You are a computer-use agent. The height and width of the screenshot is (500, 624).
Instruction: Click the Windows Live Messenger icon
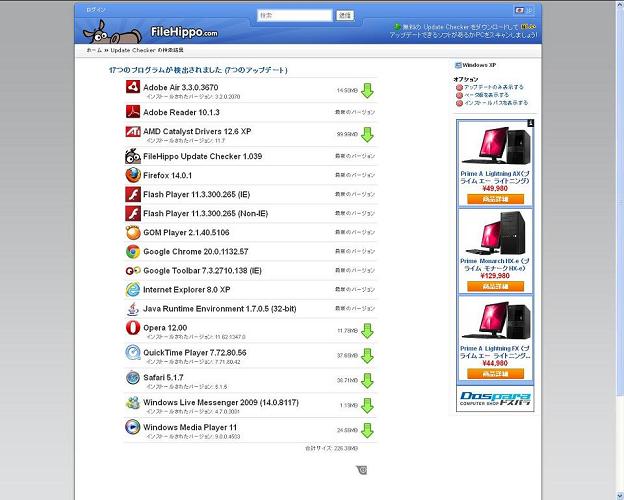133,402
